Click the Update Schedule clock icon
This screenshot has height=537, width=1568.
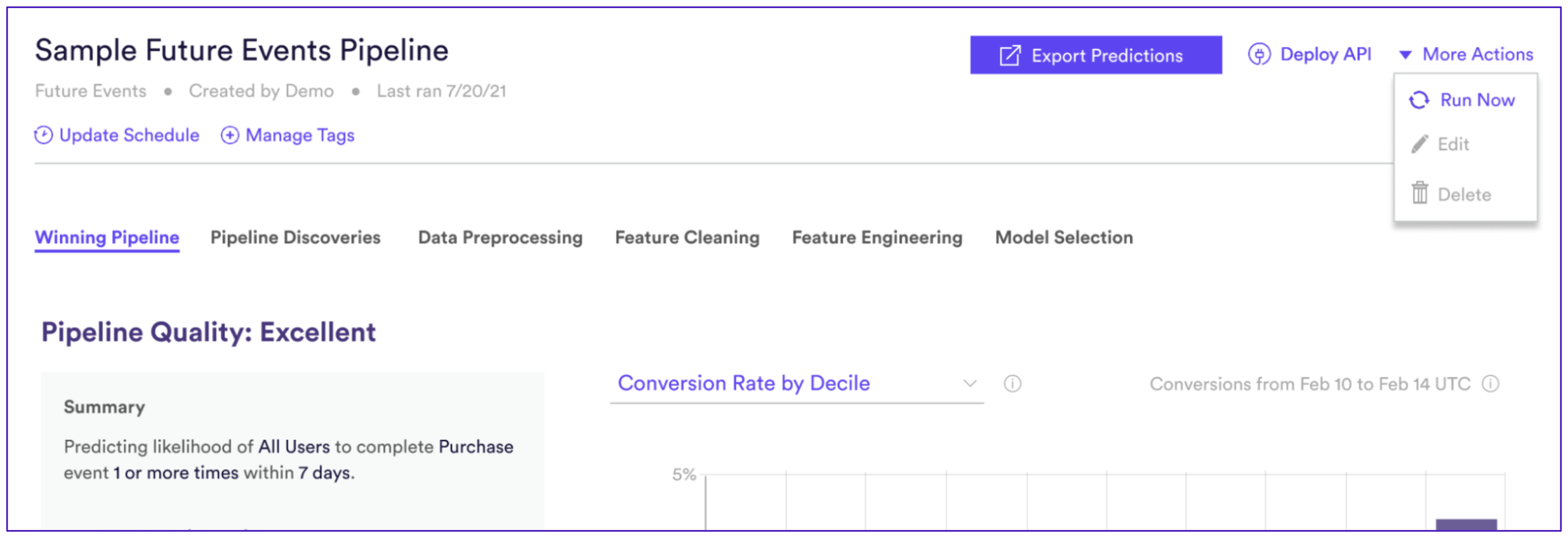pyautogui.click(x=43, y=135)
